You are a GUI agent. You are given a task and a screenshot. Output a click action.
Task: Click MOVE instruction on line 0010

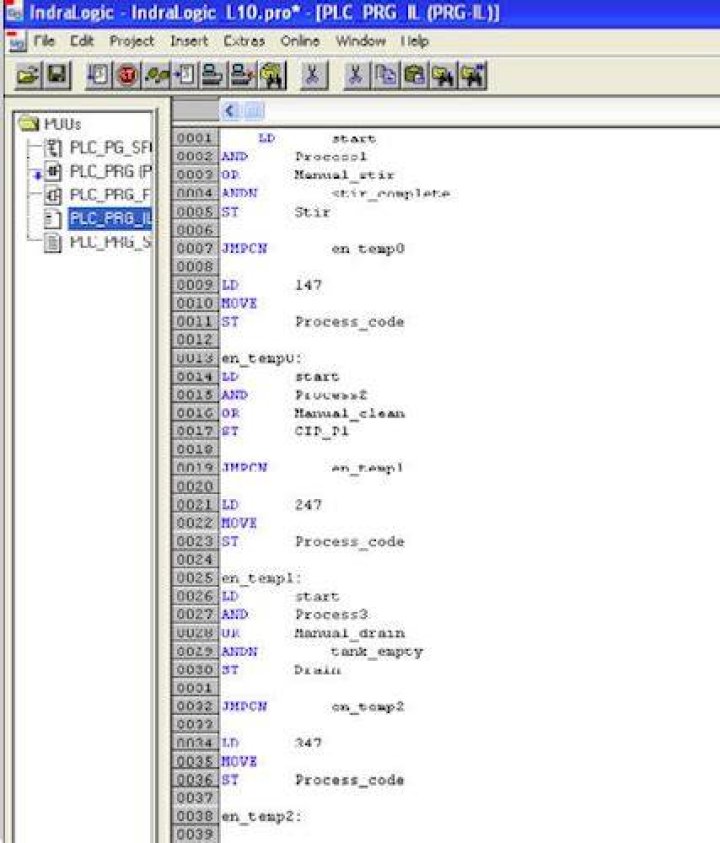tap(239, 303)
